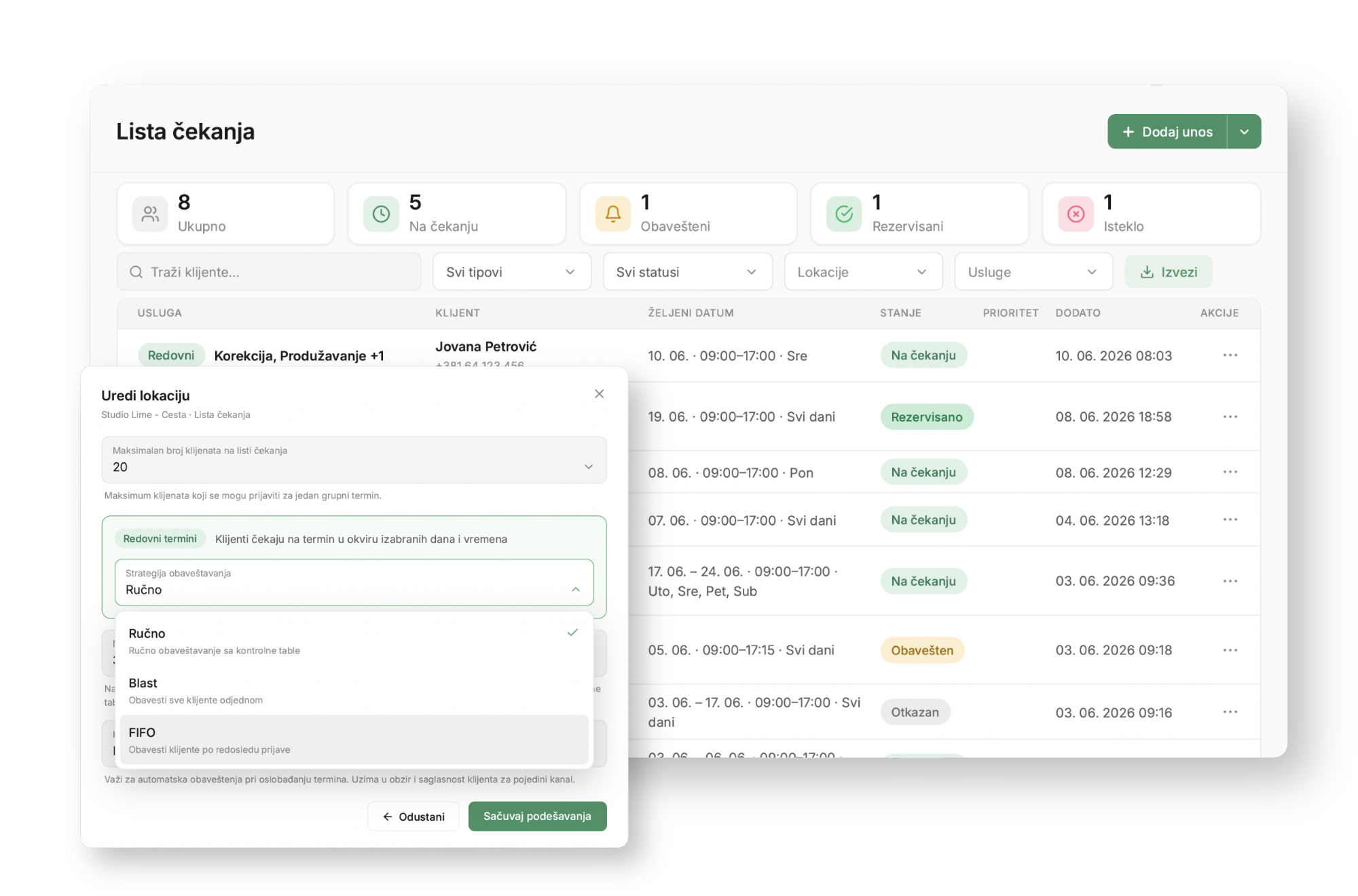Click the Obavešteni bell icon
The image size is (1358, 896).
click(612, 214)
